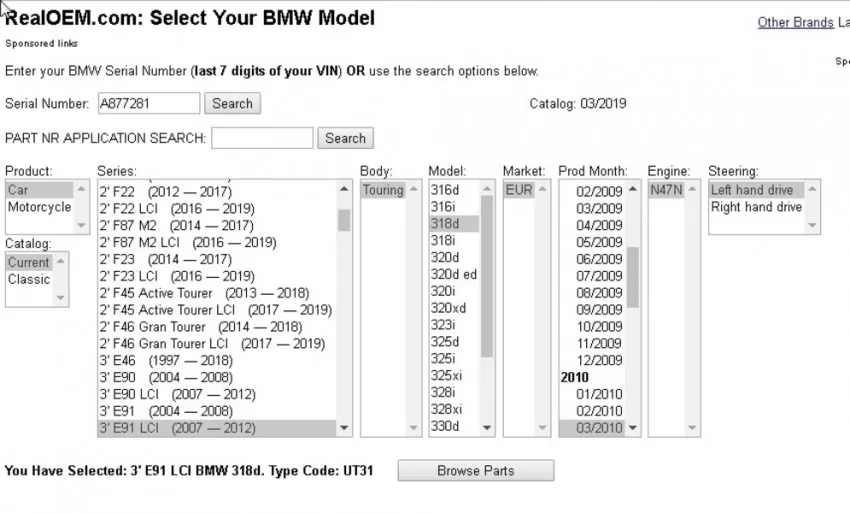Viewport: 850px width, 513px height.
Task: Select production month 03/2010
Action: coord(593,427)
